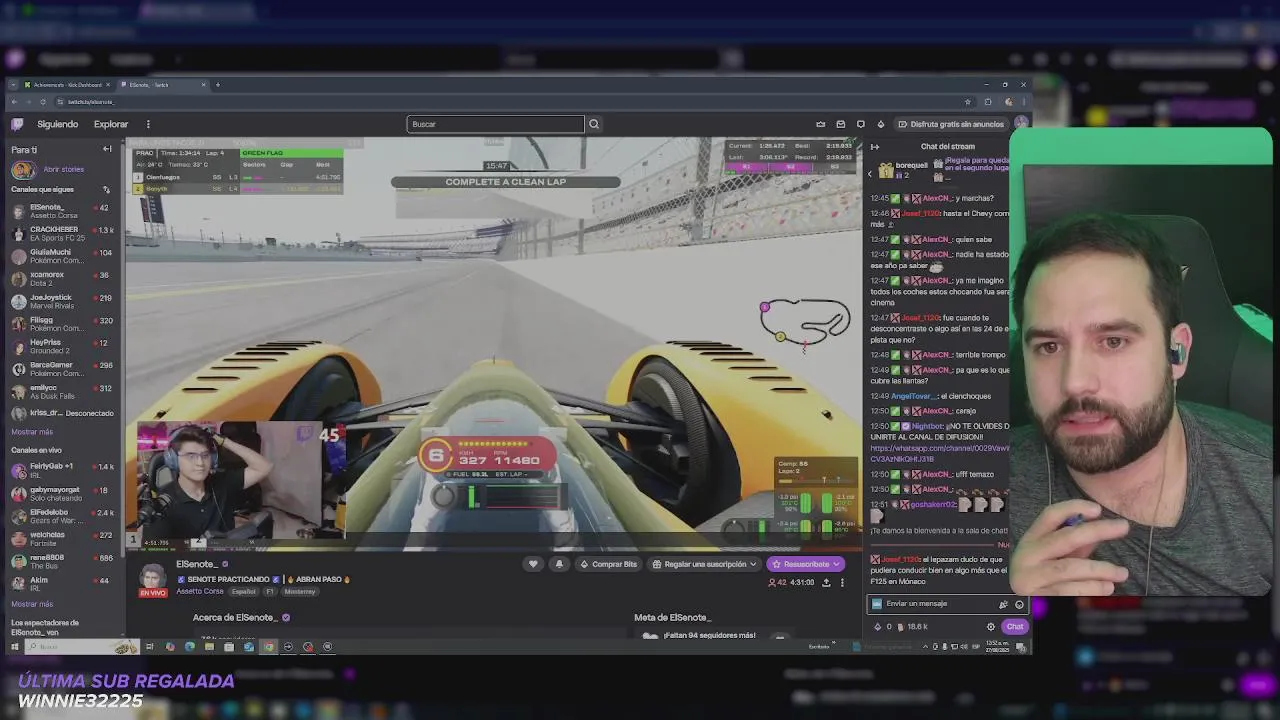Open emote picker in chat input
The image size is (1280, 720).
click(x=1019, y=604)
